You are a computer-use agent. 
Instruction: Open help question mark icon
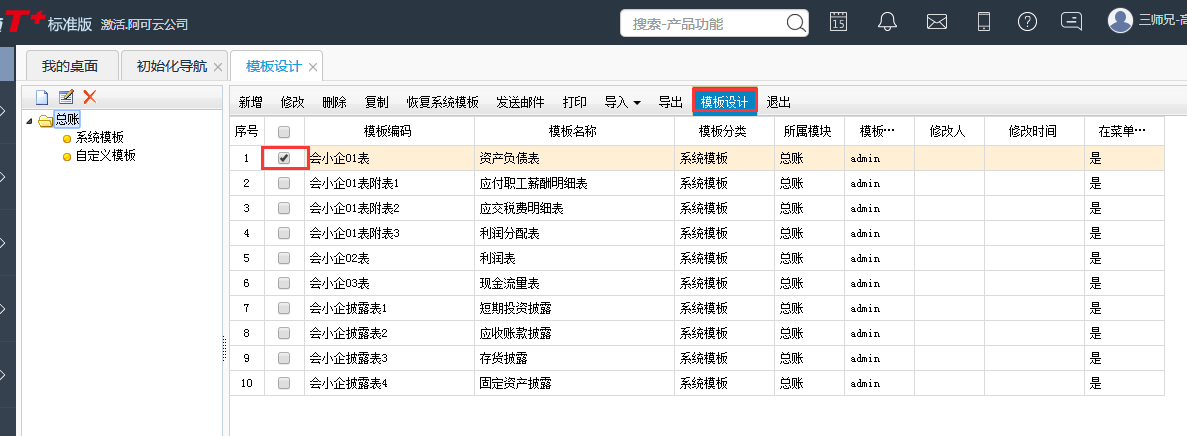click(x=1027, y=21)
